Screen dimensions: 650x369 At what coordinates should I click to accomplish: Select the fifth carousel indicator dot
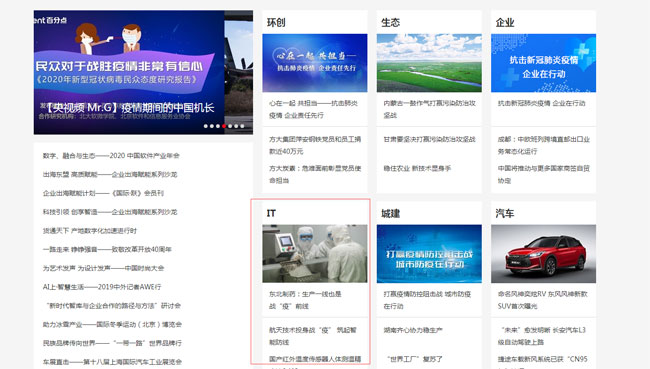[230, 126]
